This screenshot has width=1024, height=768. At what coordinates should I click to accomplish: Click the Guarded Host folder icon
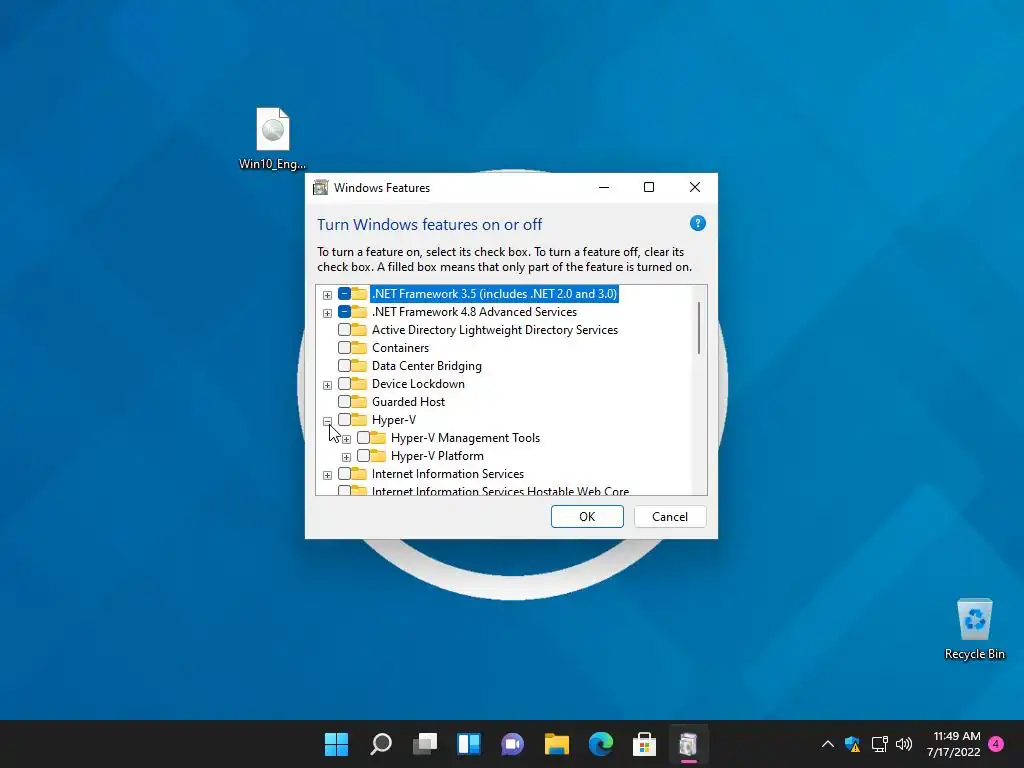coord(359,402)
